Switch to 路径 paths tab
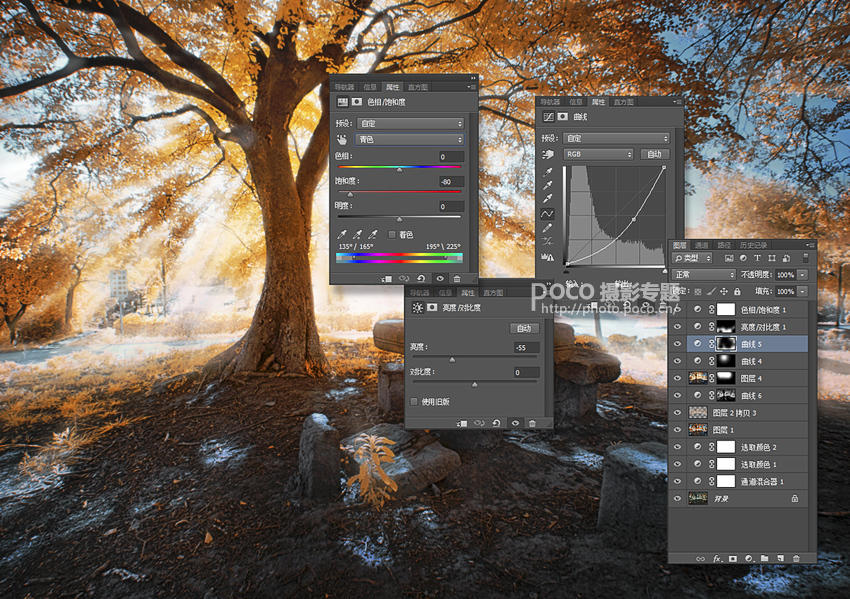This screenshot has height=599, width=850. click(724, 245)
